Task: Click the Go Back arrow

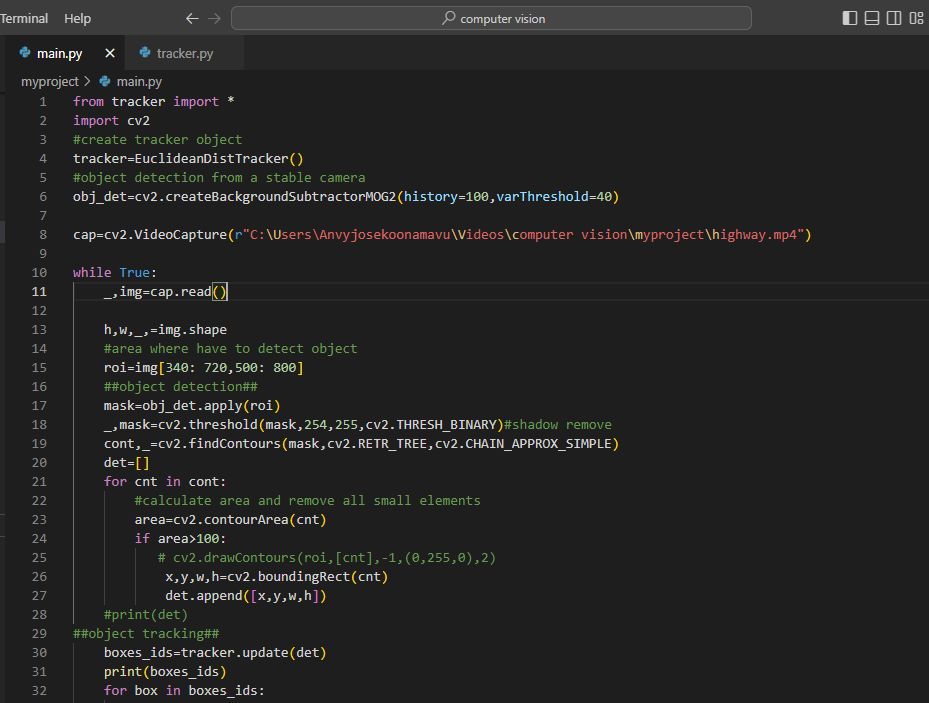Action: point(192,18)
